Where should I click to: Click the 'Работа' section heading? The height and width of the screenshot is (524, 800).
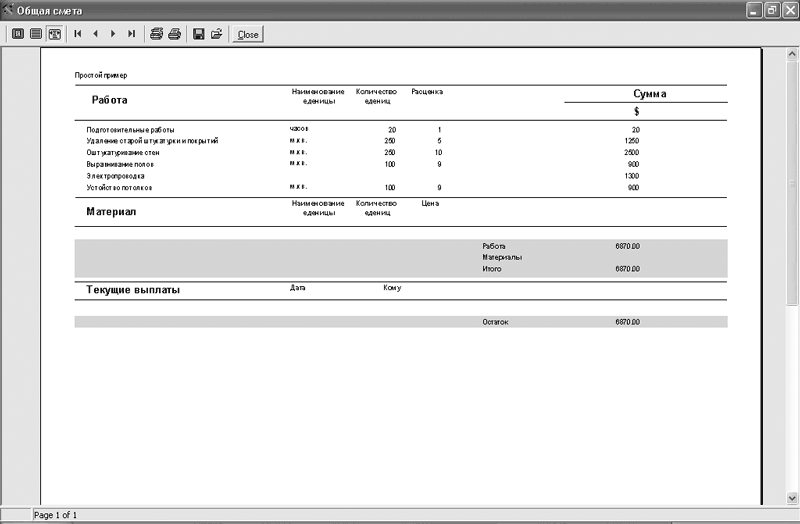tap(110, 100)
